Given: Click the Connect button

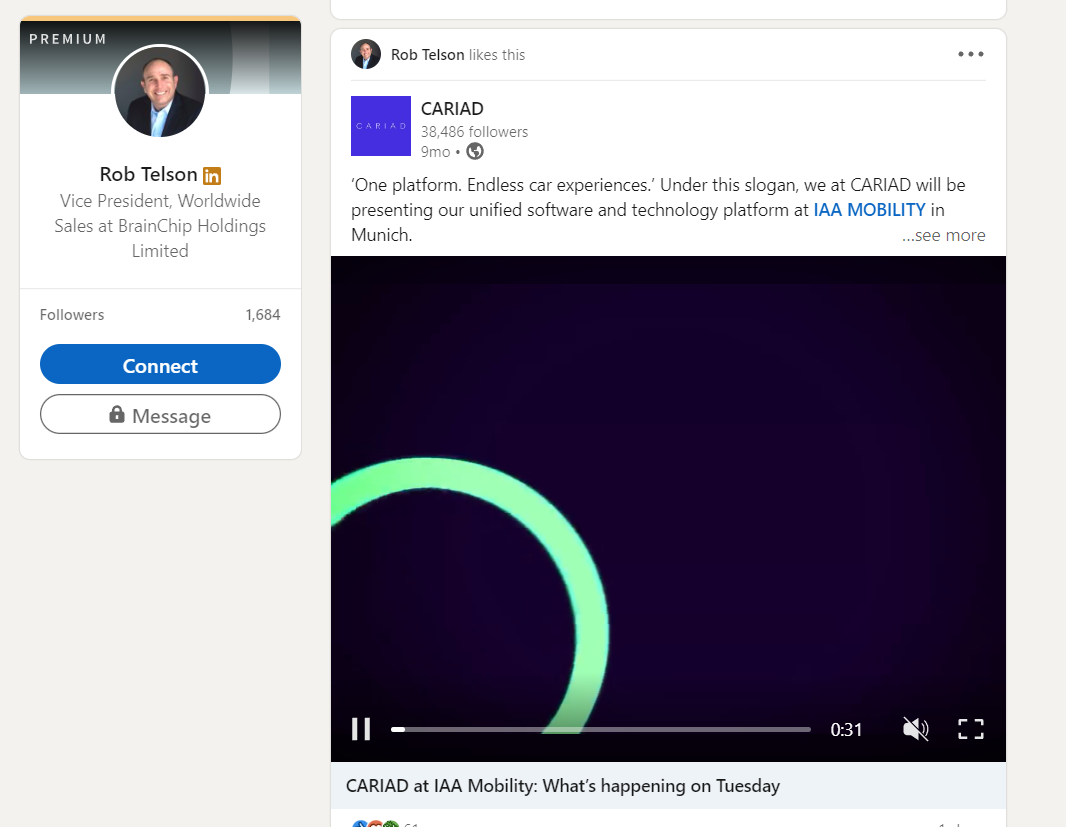Looking at the screenshot, I should click(160, 365).
